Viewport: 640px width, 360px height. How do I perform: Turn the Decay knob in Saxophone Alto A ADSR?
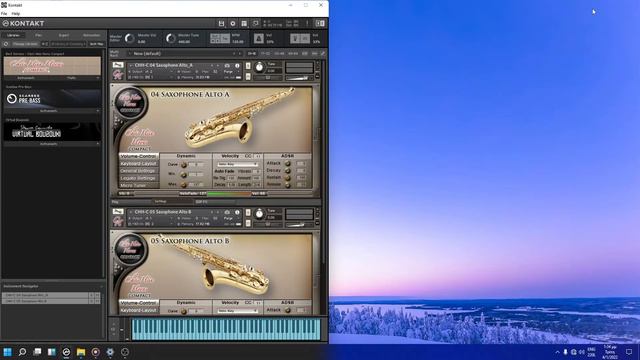pyautogui.click(x=288, y=171)
